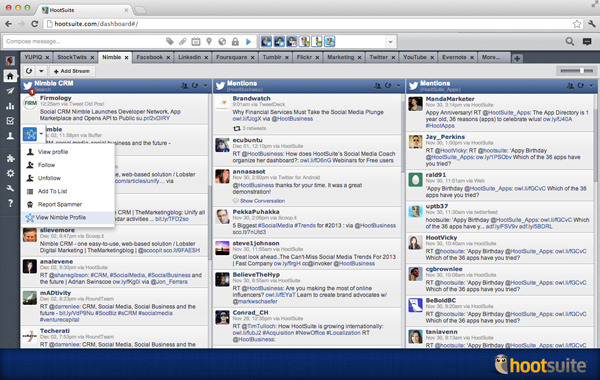The image size is (600, 380).
Task: Click the lock privacy icon
Action: pyautogui.click(x=235, y=41)
